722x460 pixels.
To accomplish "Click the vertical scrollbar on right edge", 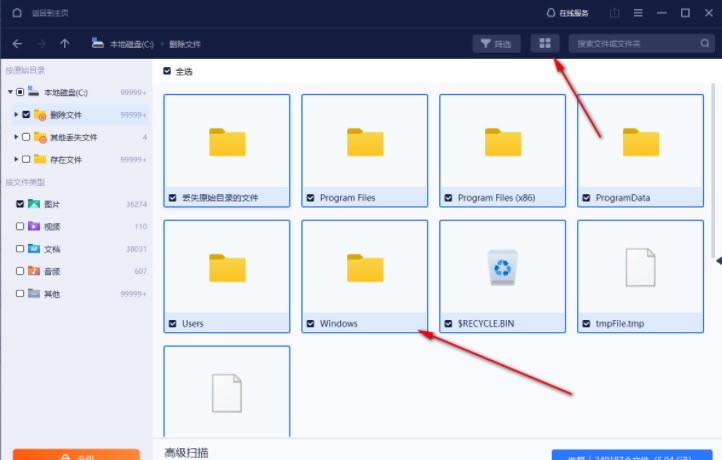I will (x=713, y=170).
